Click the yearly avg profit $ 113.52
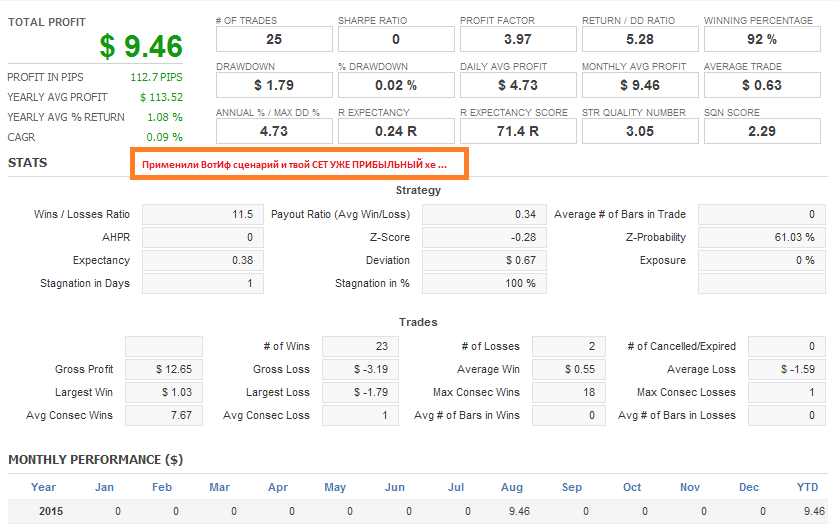 [x=161, y=97]
